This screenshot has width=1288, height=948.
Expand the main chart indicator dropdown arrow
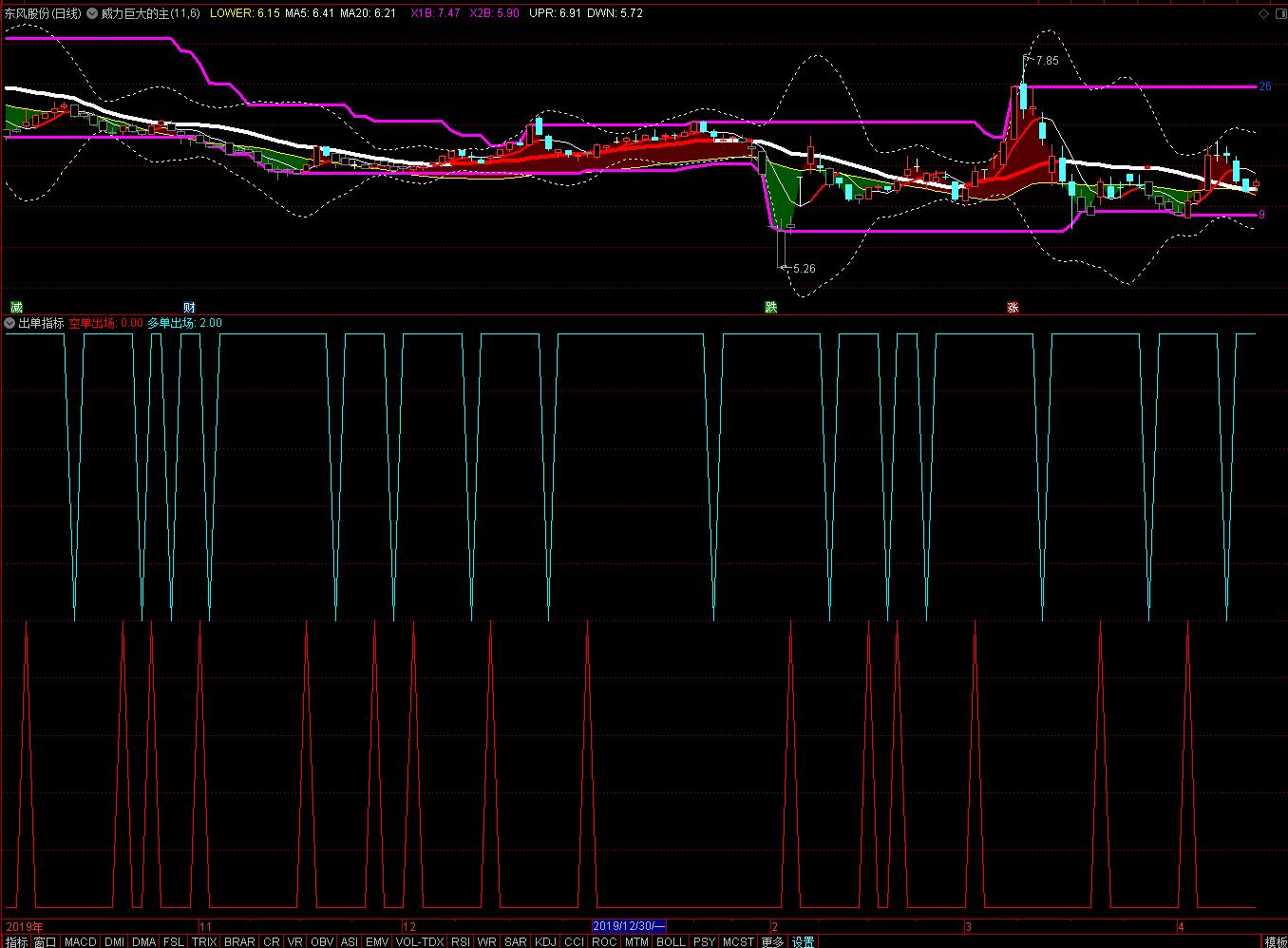92,13
